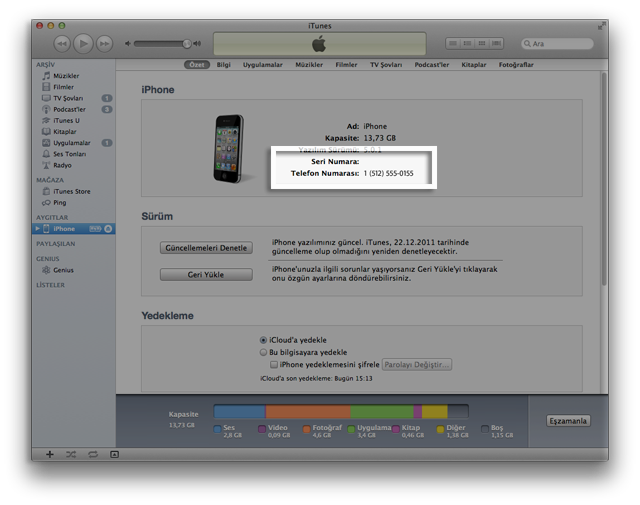The image size is (640, 505).
Task: Click the blue Ses capacity segment
Action: (240, 412)
